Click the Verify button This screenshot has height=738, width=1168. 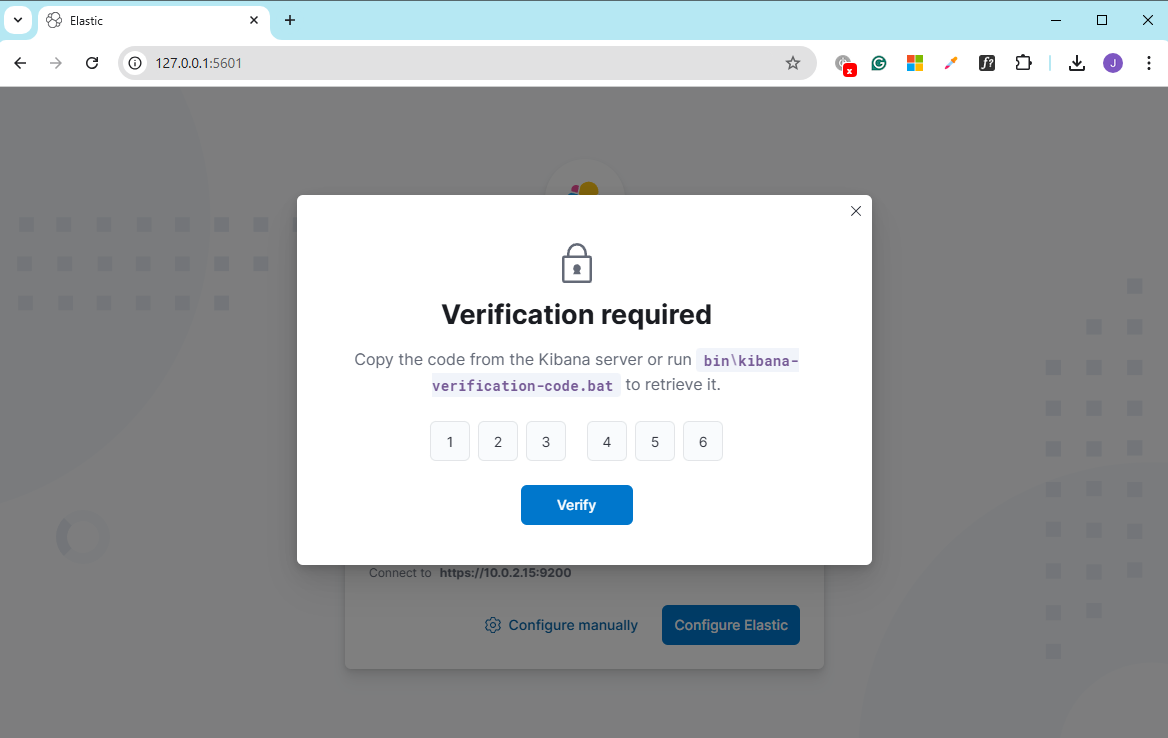(577, 505)
